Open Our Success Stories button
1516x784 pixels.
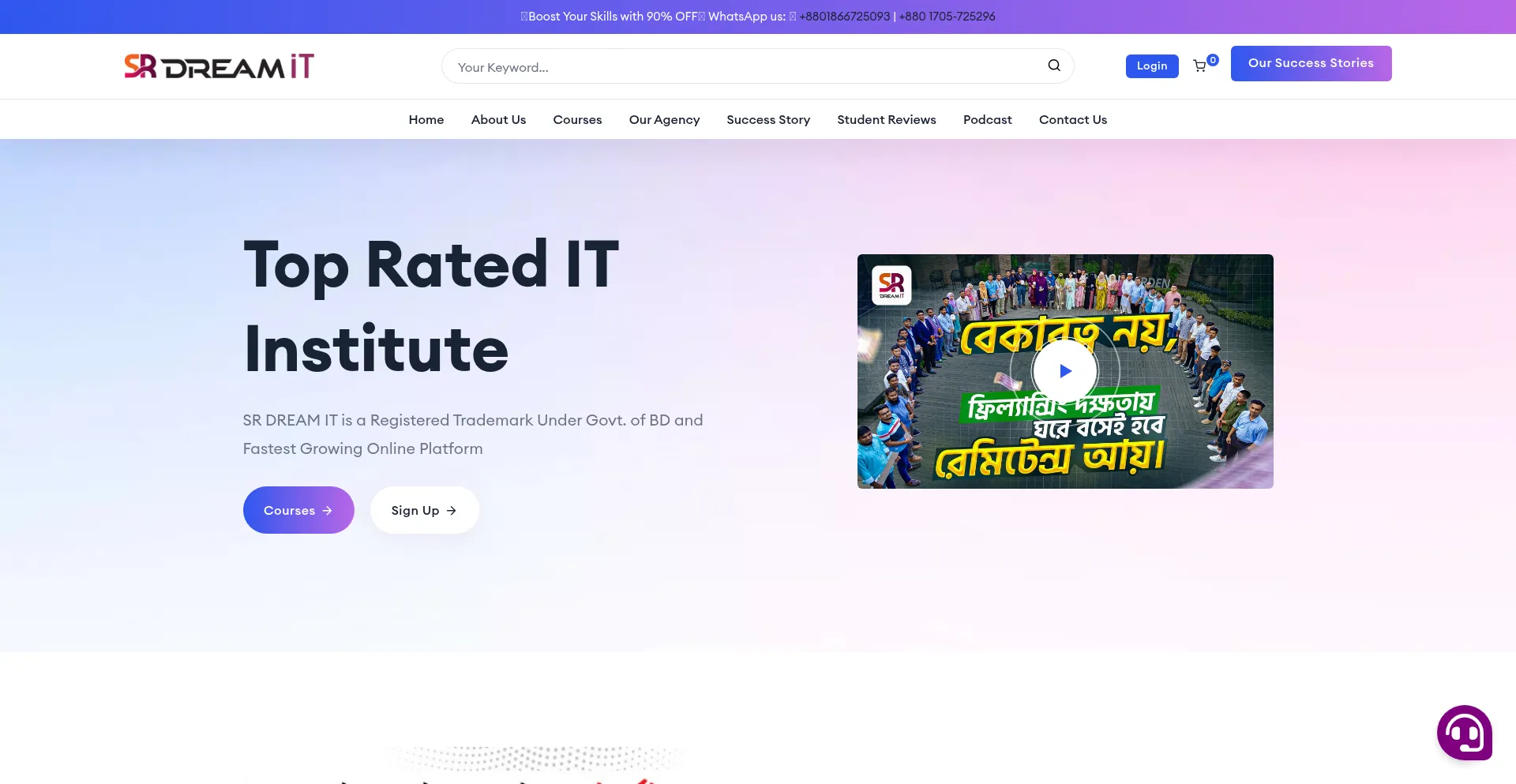tap(1311, 63)
